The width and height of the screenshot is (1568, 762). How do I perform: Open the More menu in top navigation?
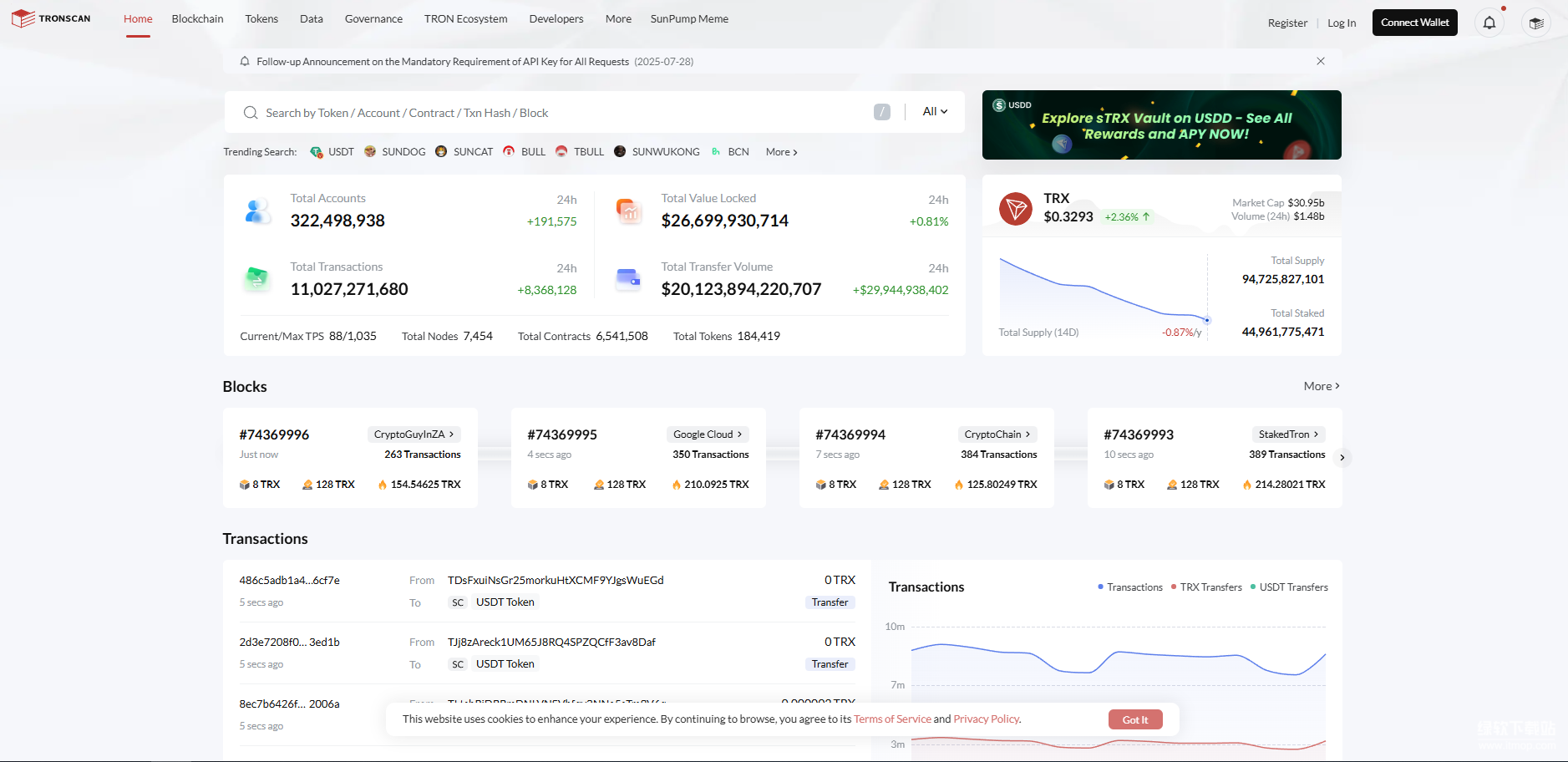click(x=618, y=18)
